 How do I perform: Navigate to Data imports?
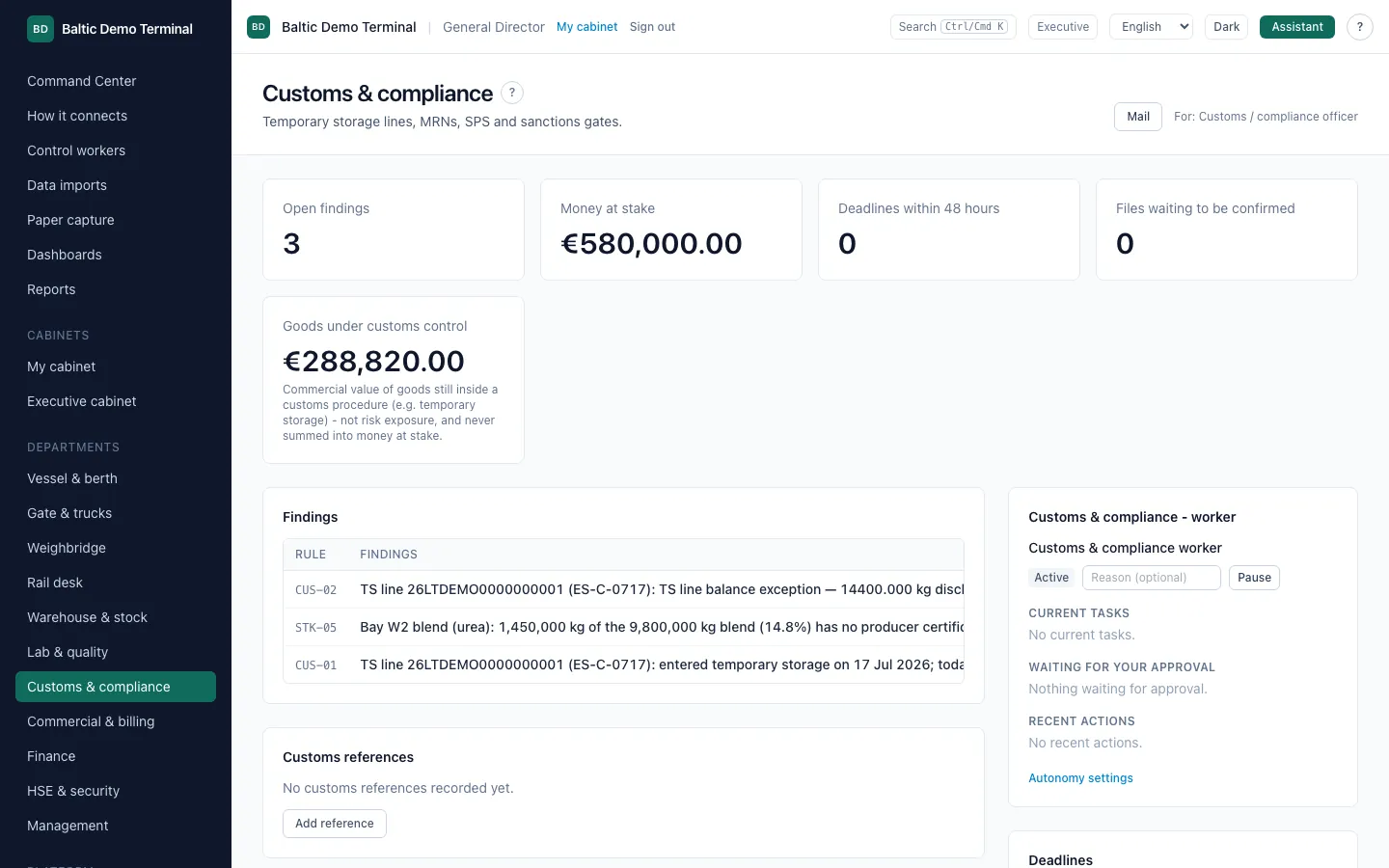[x=116, y=185]
